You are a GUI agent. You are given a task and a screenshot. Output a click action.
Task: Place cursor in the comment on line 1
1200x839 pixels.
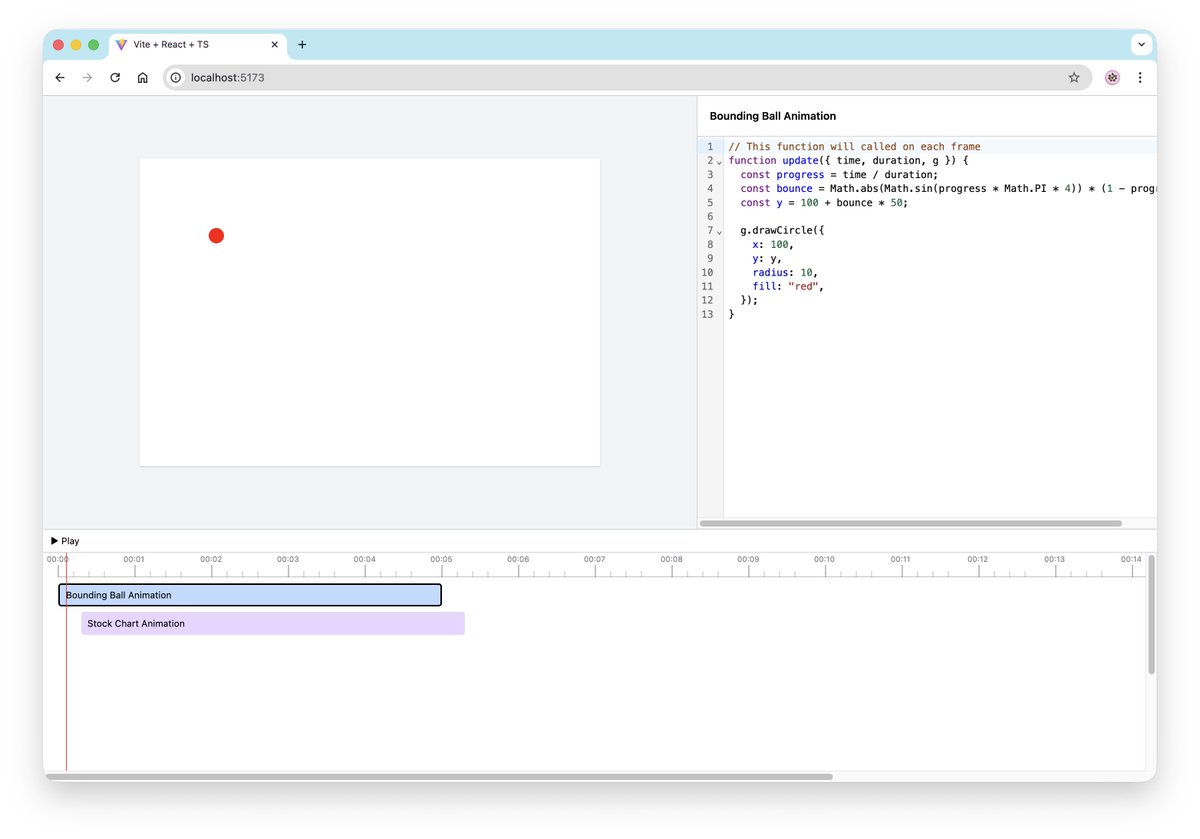click(x=855, y=147)
